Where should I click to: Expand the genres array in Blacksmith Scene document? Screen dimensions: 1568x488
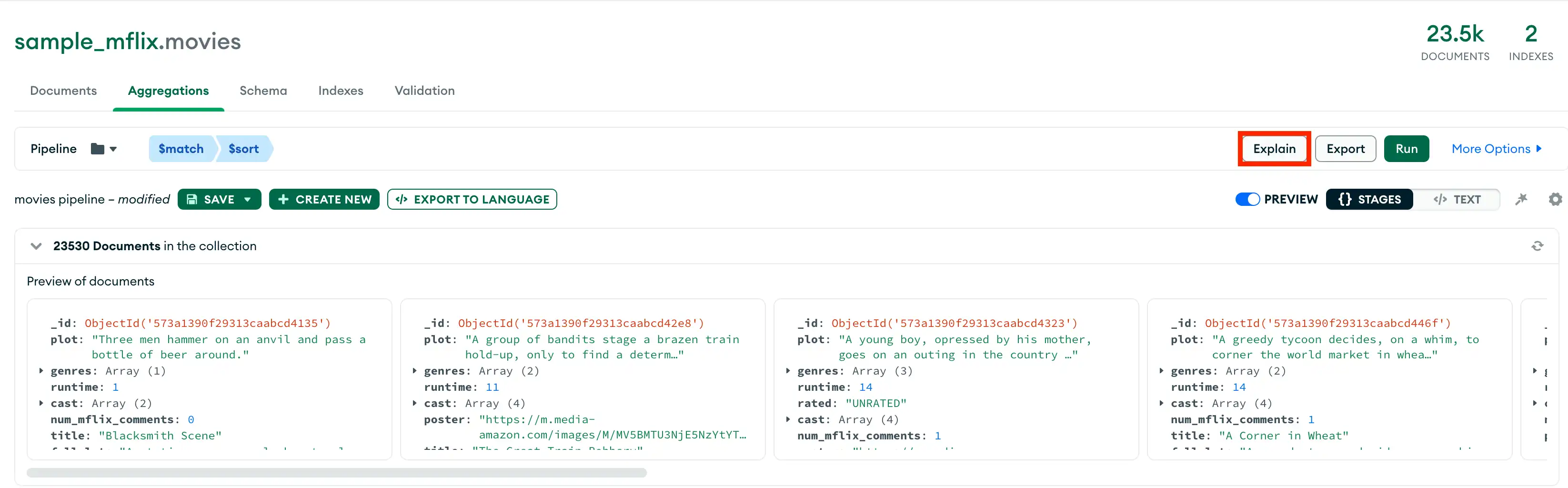coord(41,370)
